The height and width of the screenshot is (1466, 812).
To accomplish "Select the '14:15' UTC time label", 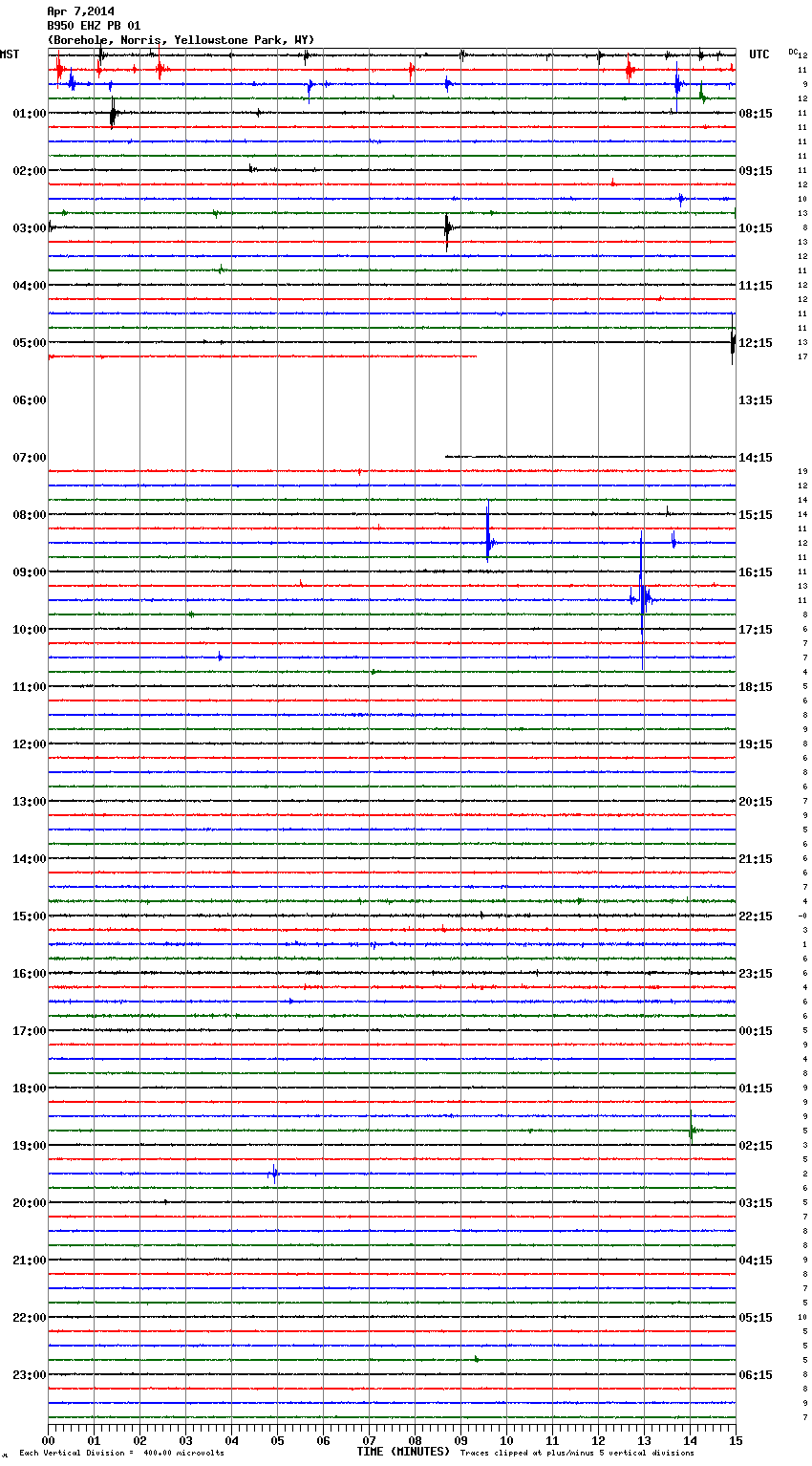I will (x=756, y=458).
